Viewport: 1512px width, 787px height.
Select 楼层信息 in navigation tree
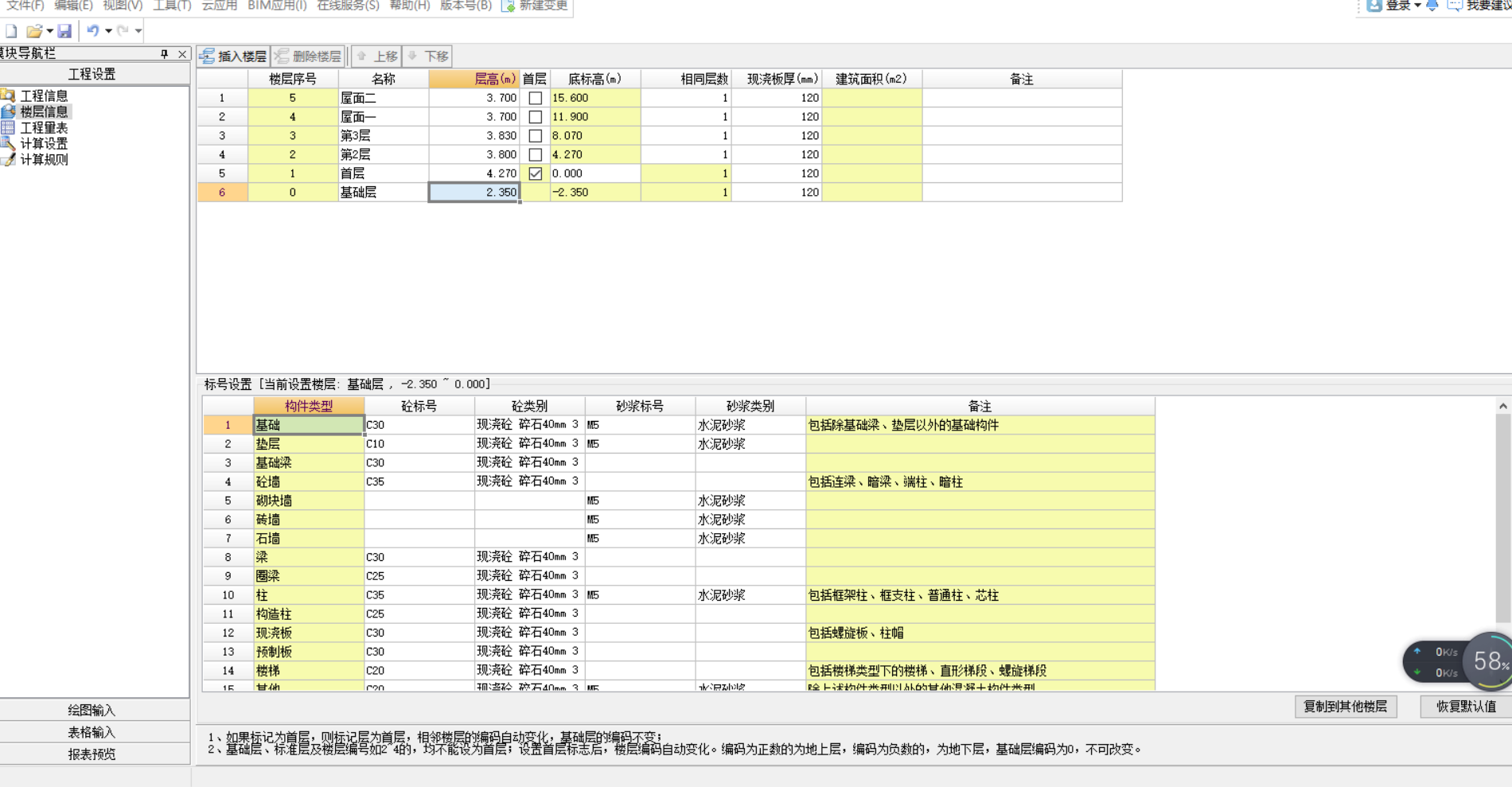tap(44, 111)
